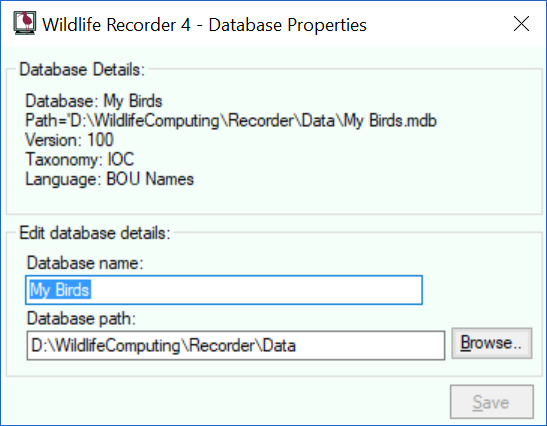Click the Taxonomy: IOC line

[80, 159]
